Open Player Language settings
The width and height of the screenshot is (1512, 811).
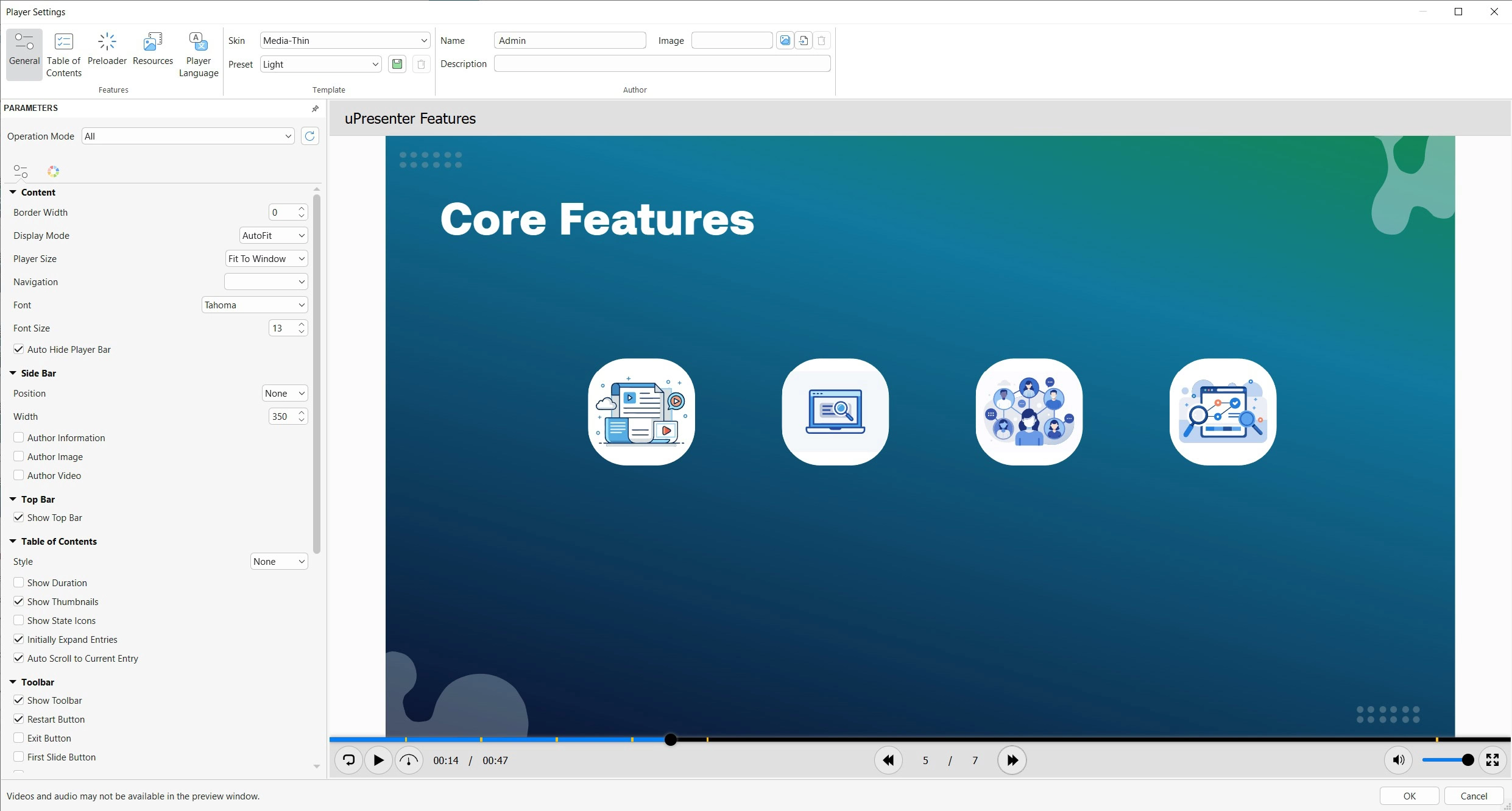click(x=198, y=55)
